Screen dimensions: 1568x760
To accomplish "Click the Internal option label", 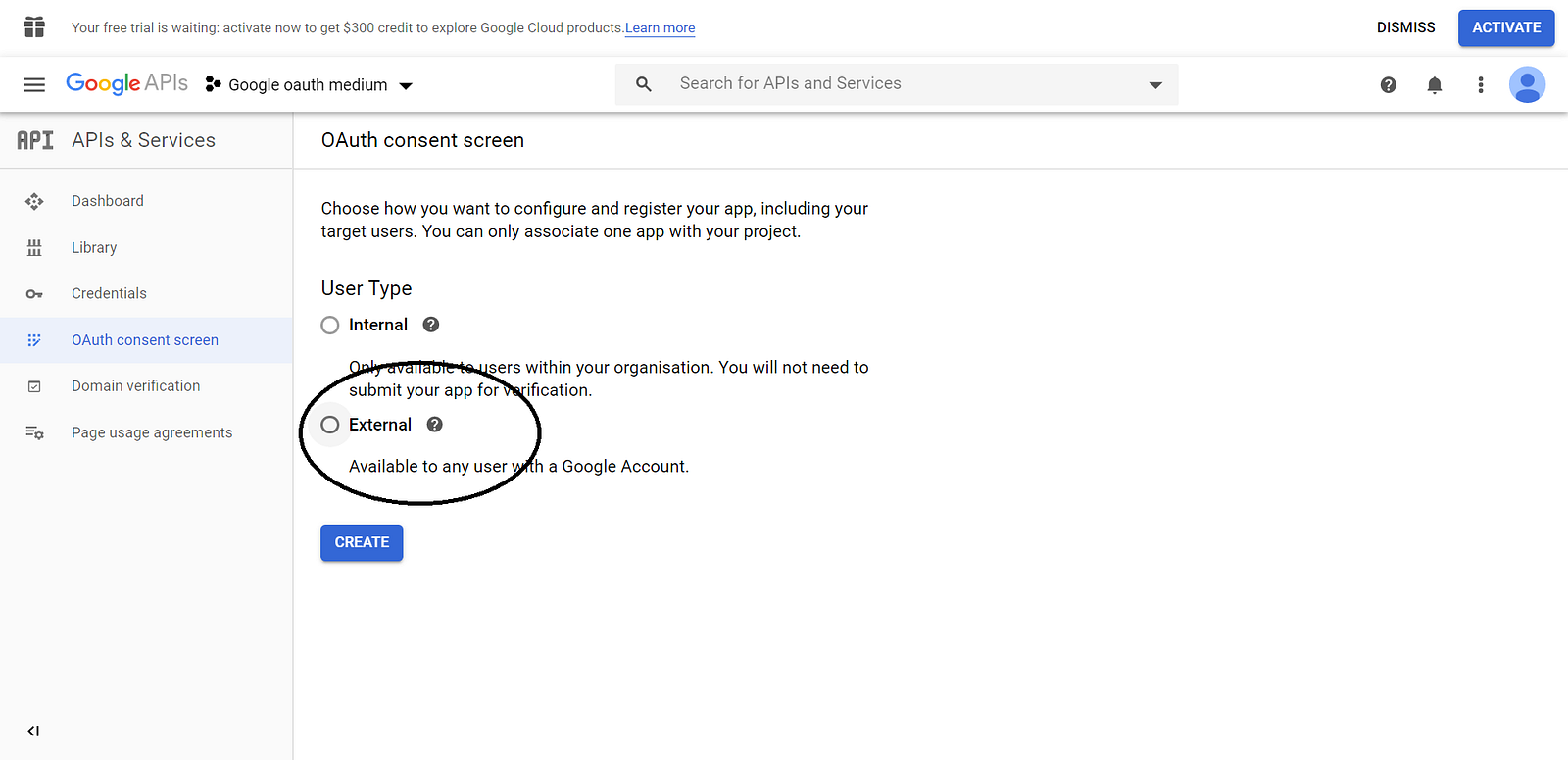I will tap(378, 325).
